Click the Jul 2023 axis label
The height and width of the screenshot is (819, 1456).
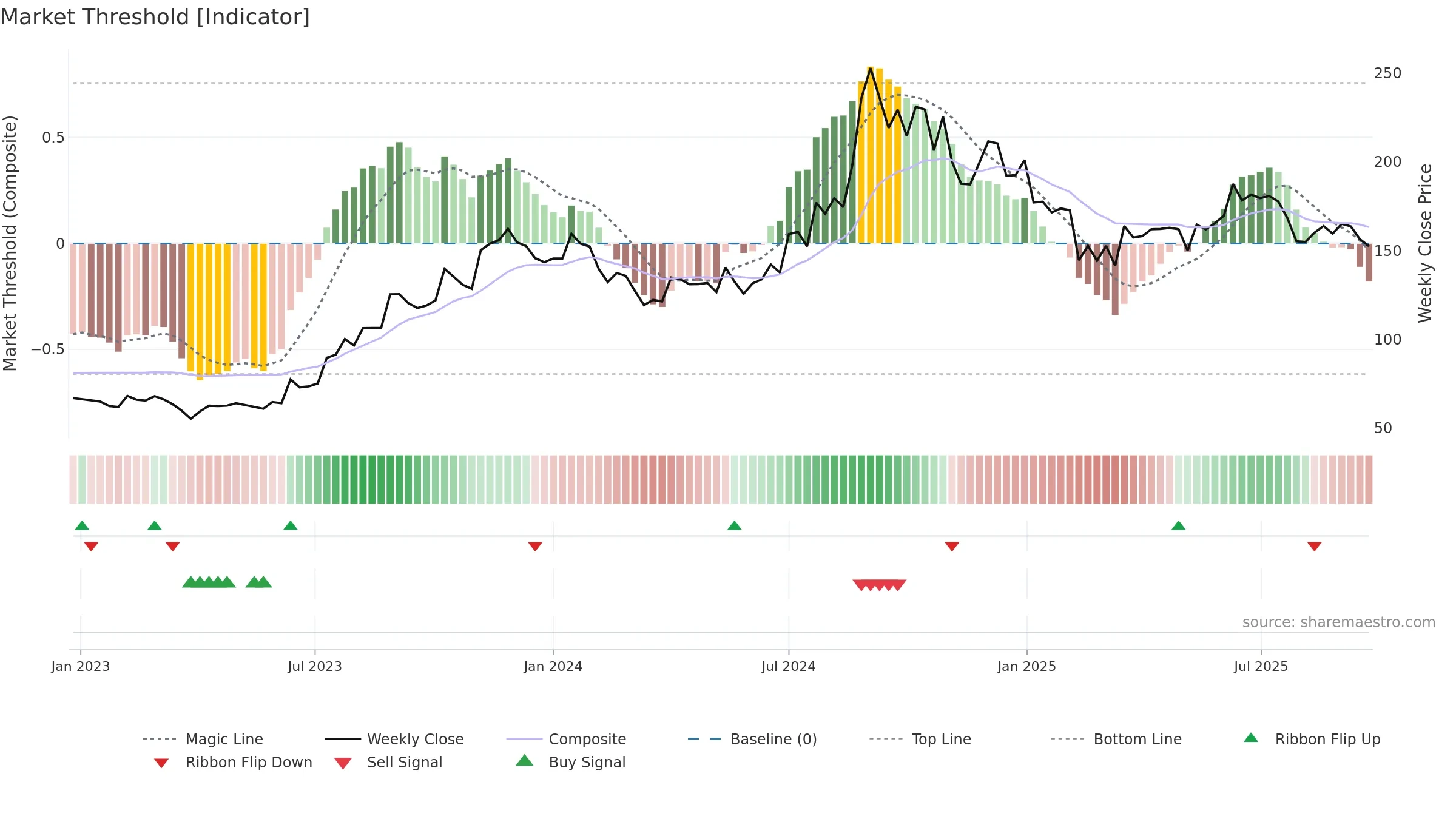click(315, 667)
